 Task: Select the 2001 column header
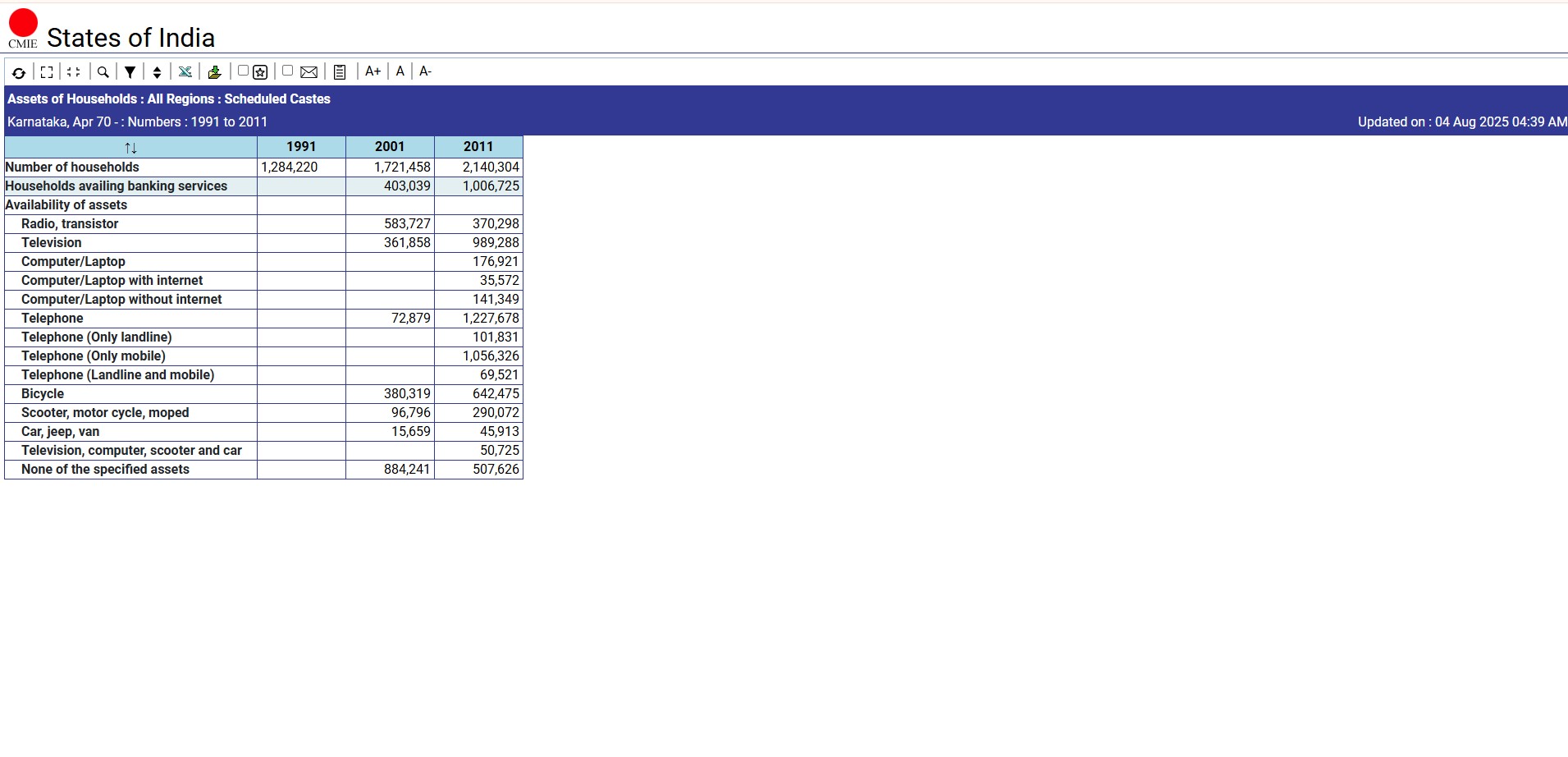click(390, 147)
